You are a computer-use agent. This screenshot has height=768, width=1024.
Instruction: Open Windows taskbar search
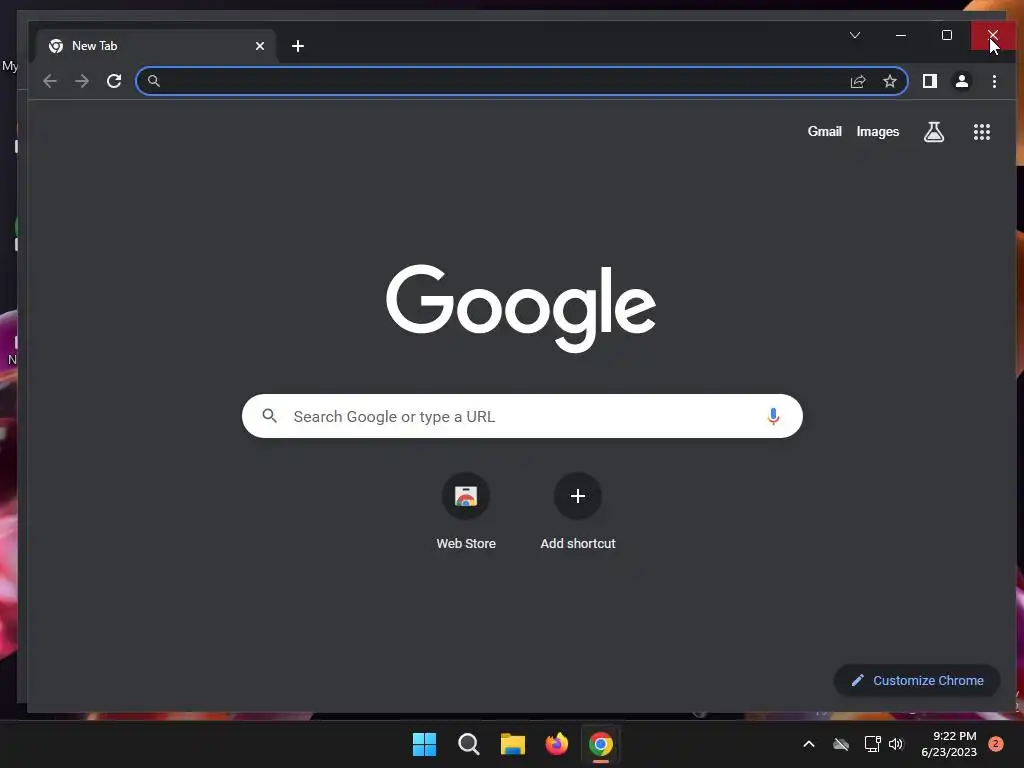(468, 744)
